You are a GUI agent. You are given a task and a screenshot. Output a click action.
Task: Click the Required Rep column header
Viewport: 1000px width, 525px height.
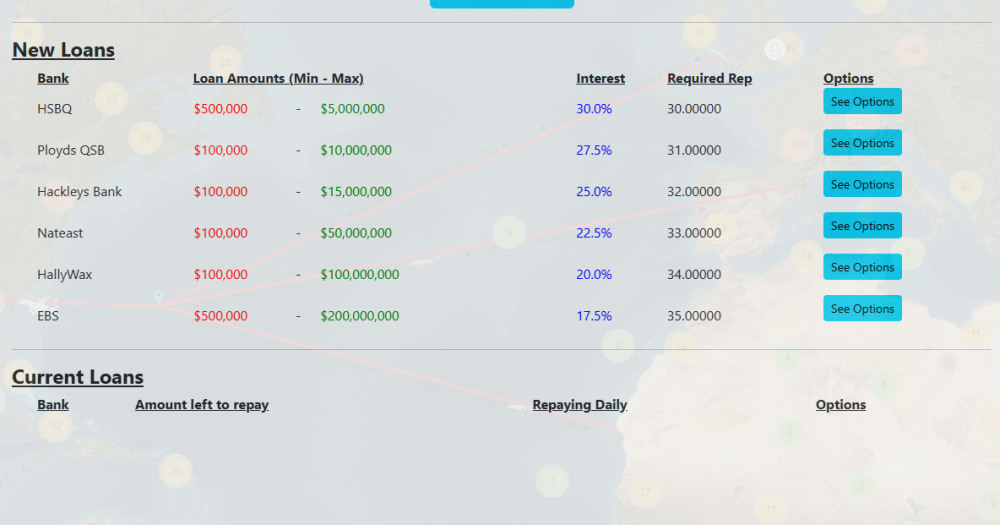pos(709,78)
